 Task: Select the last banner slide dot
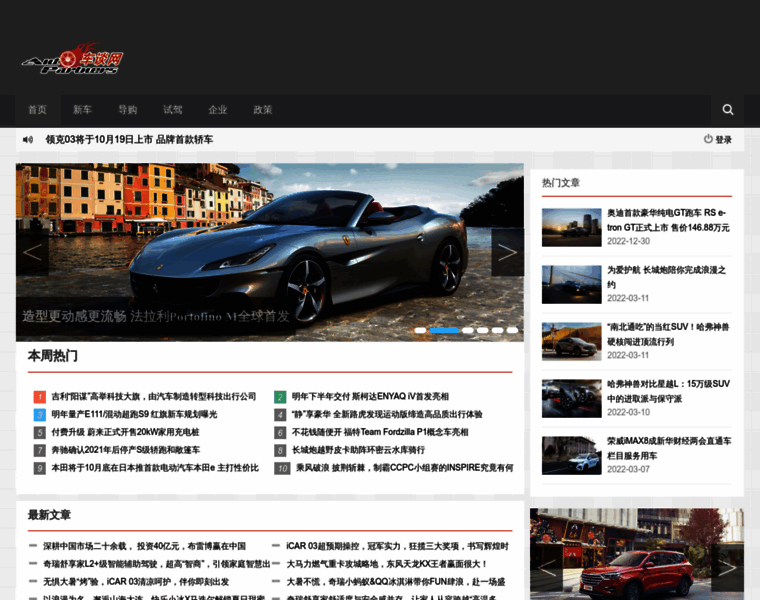pyautogui.click(x=512, y=330)
